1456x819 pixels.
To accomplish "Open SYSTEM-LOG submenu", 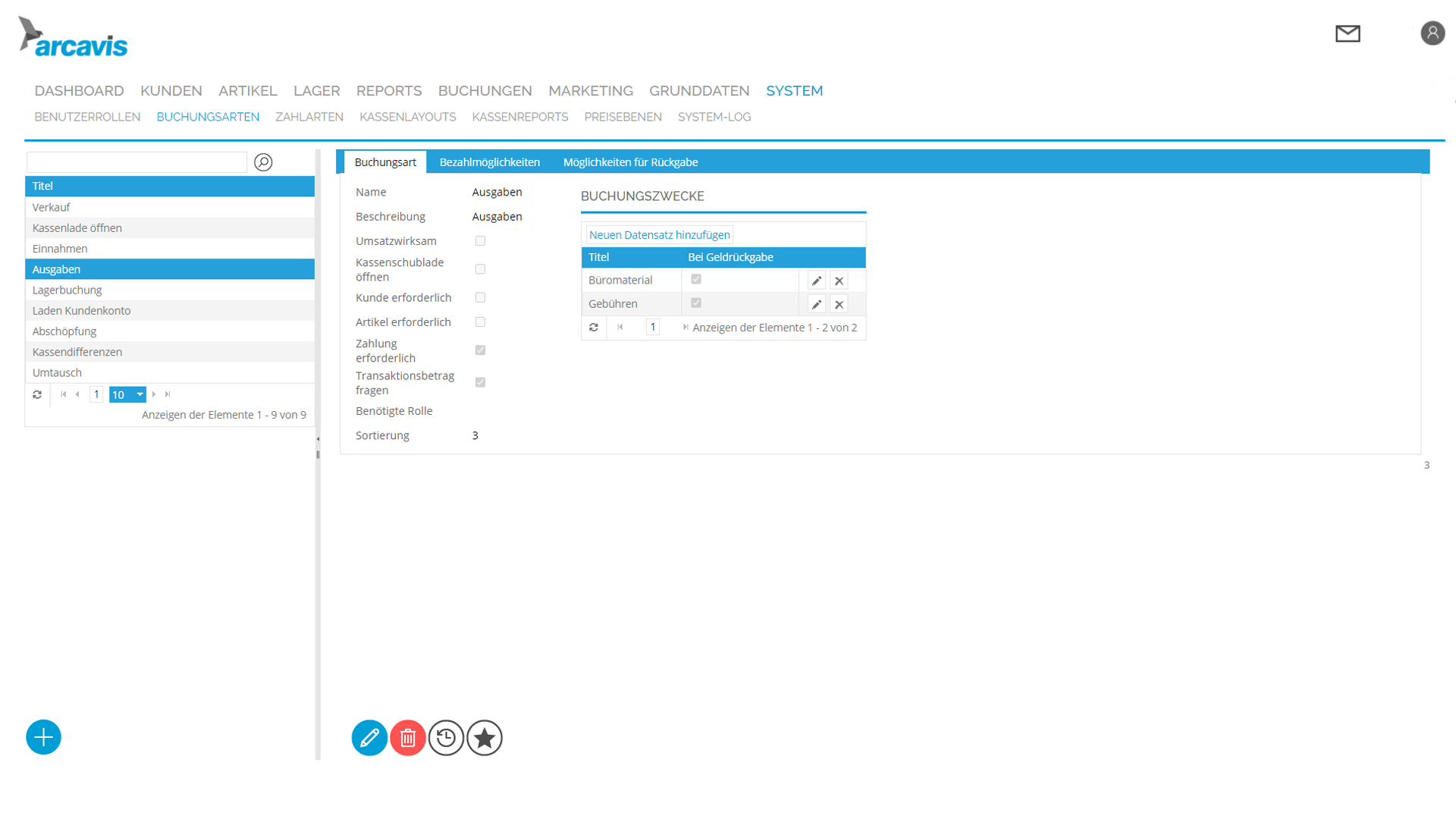I will pyautogui.click(x=714, y=117).
